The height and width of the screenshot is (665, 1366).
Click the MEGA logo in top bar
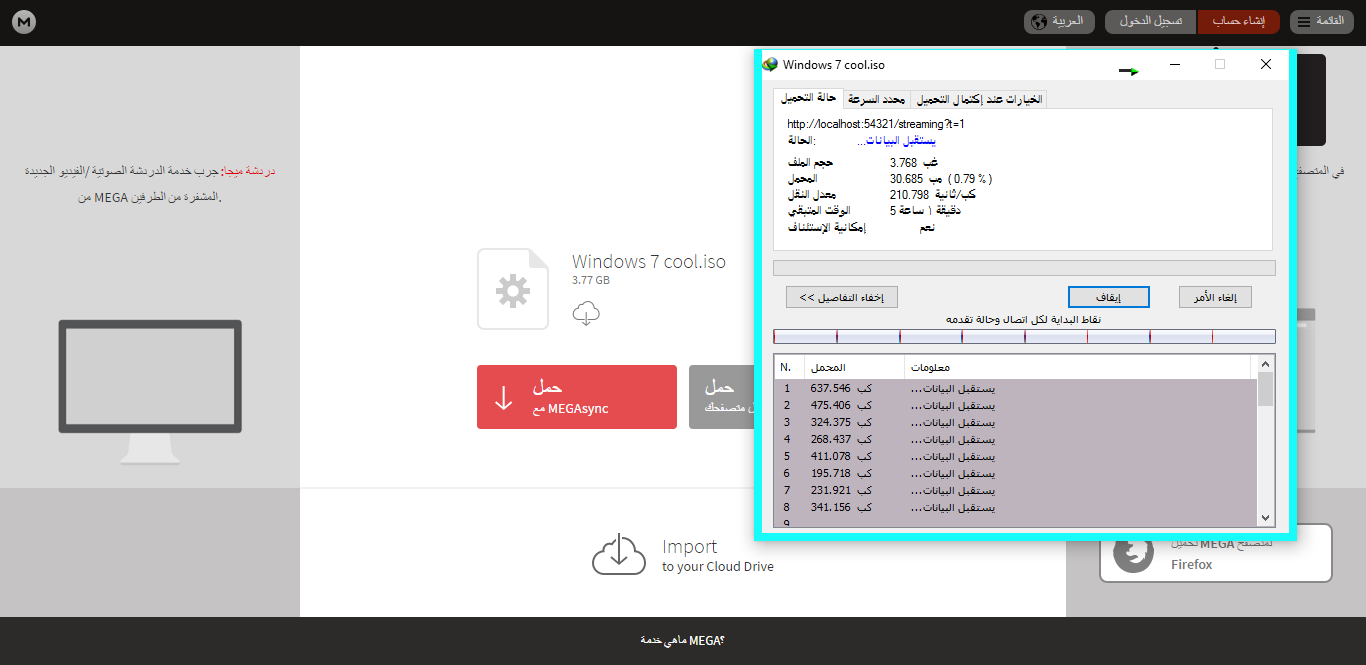click(x=24, y=22)
